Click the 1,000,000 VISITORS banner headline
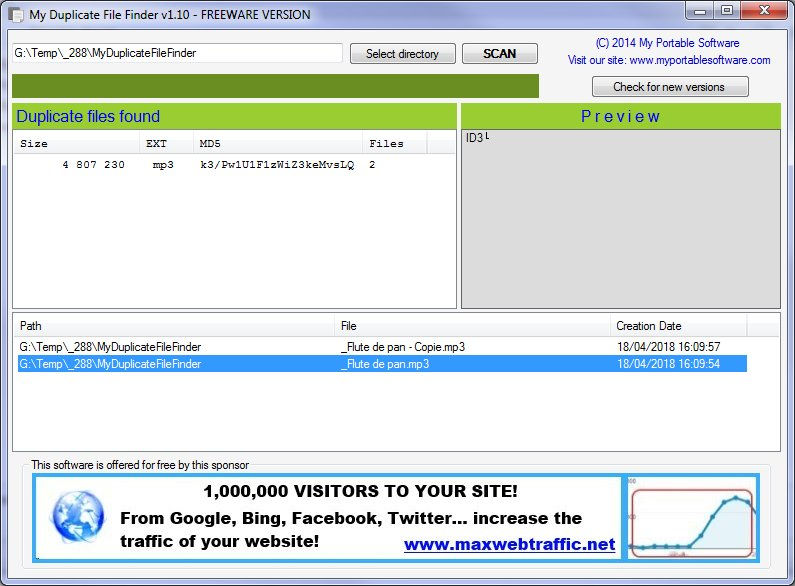The image size is (795, 586). pos(360,491)
